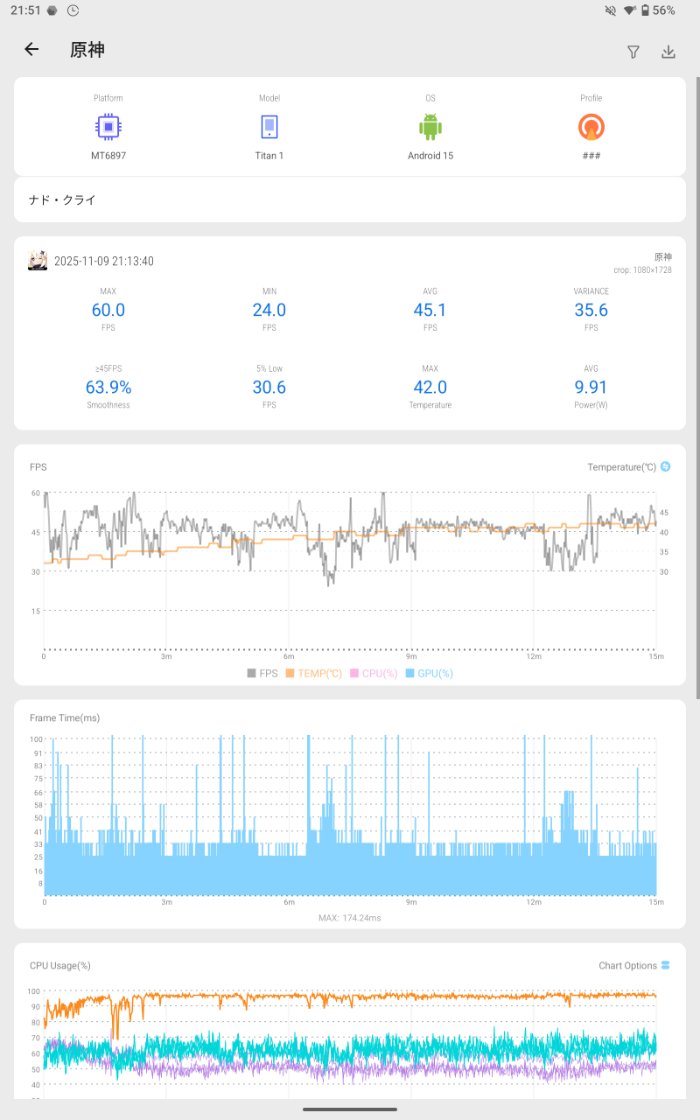The height and width of the screenshot is (1120, 700).
Task: Toggle the TEMP(°C) series in legend
Action: pos(312,673)
